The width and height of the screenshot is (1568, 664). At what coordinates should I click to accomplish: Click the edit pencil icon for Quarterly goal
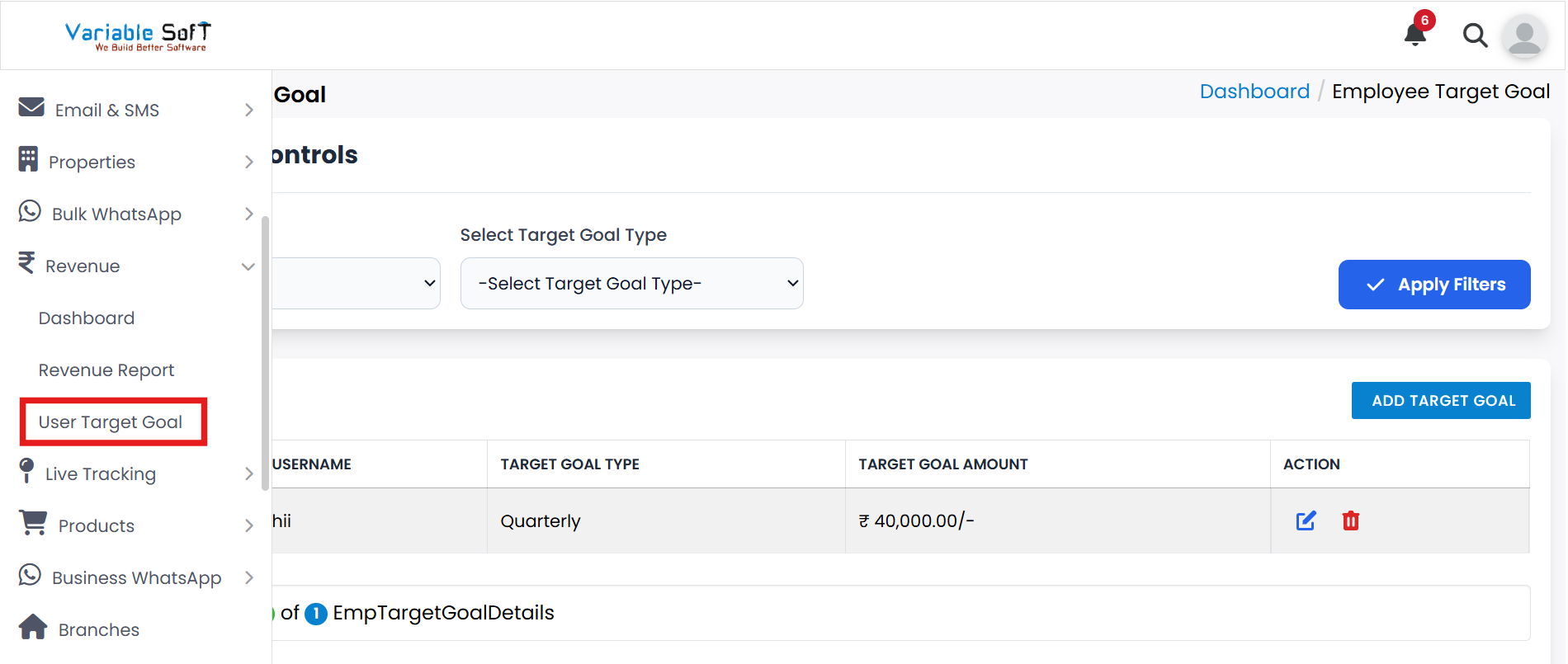coord(1306,521)
